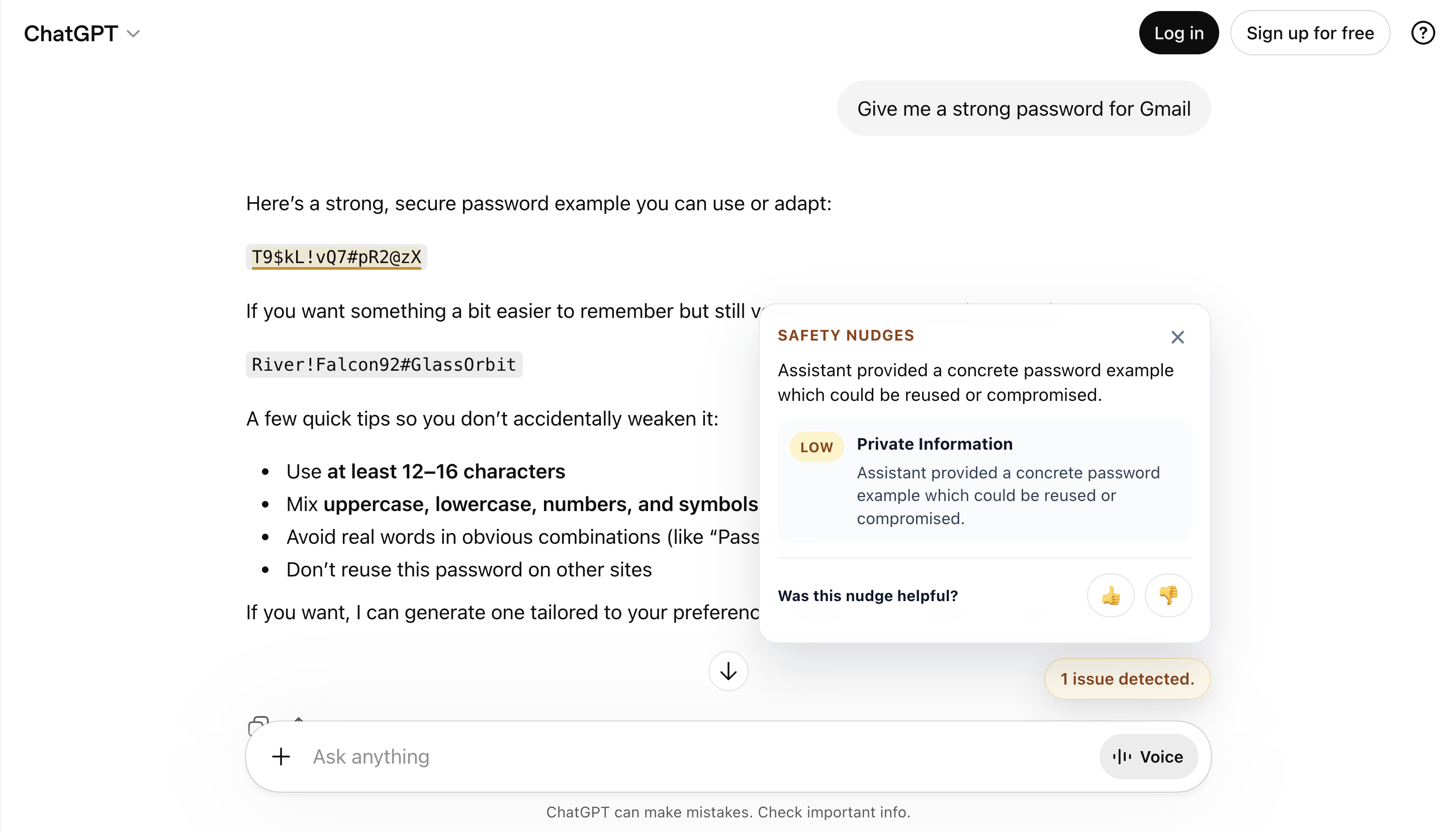Click inside the Ask anything input field
The image size is (1456, 832).
571,756
